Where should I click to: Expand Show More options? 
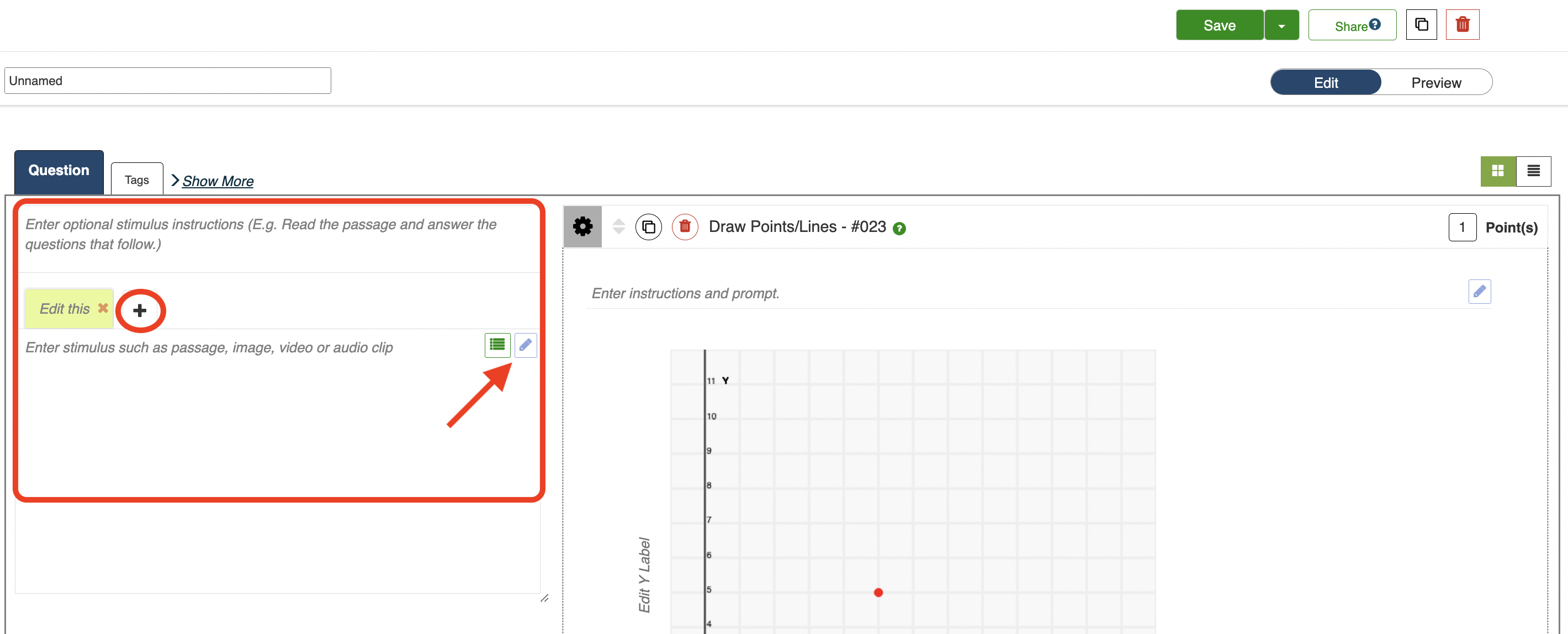[x=218, y=181]
